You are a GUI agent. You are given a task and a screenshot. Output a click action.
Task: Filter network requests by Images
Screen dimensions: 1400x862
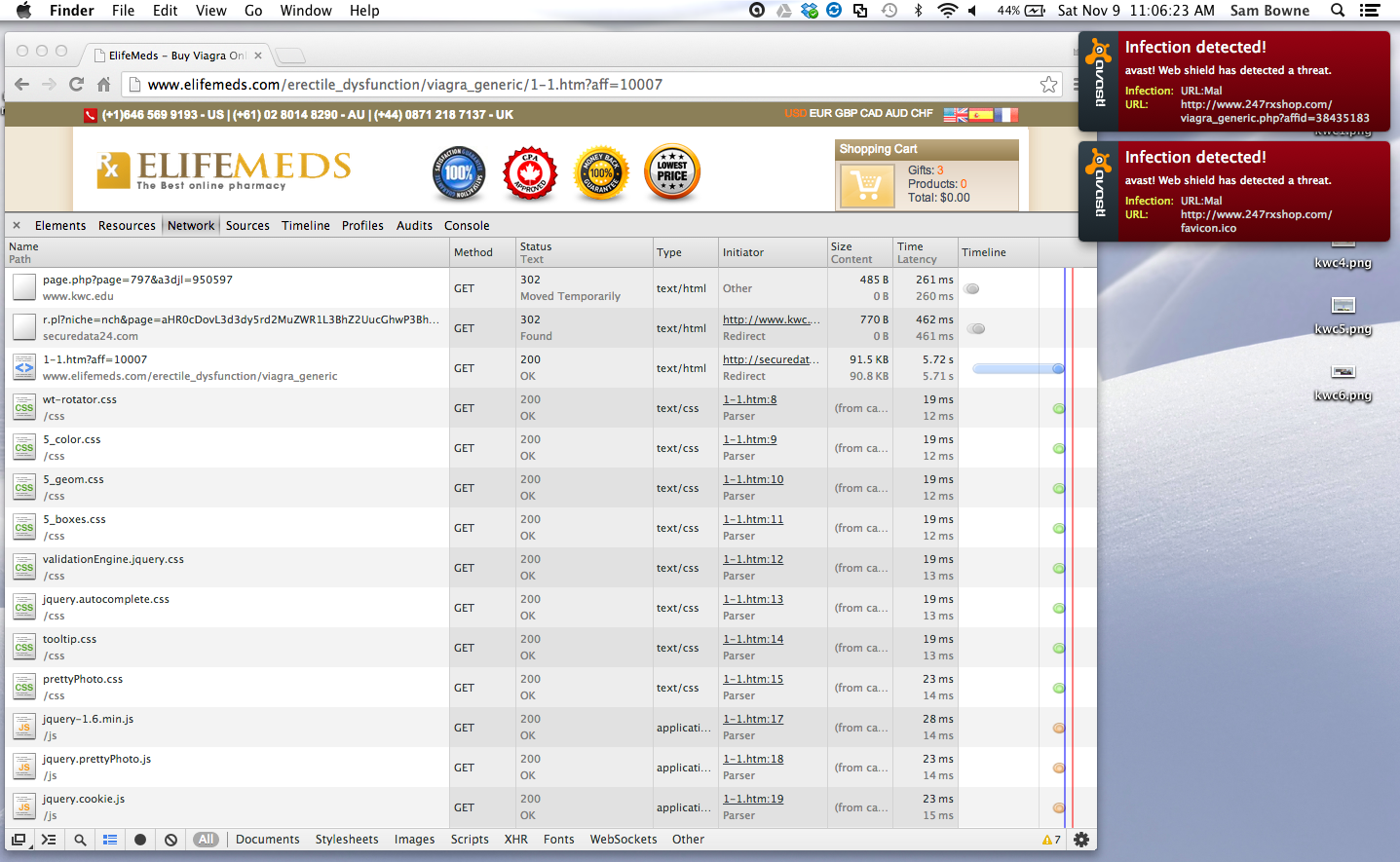414,840
